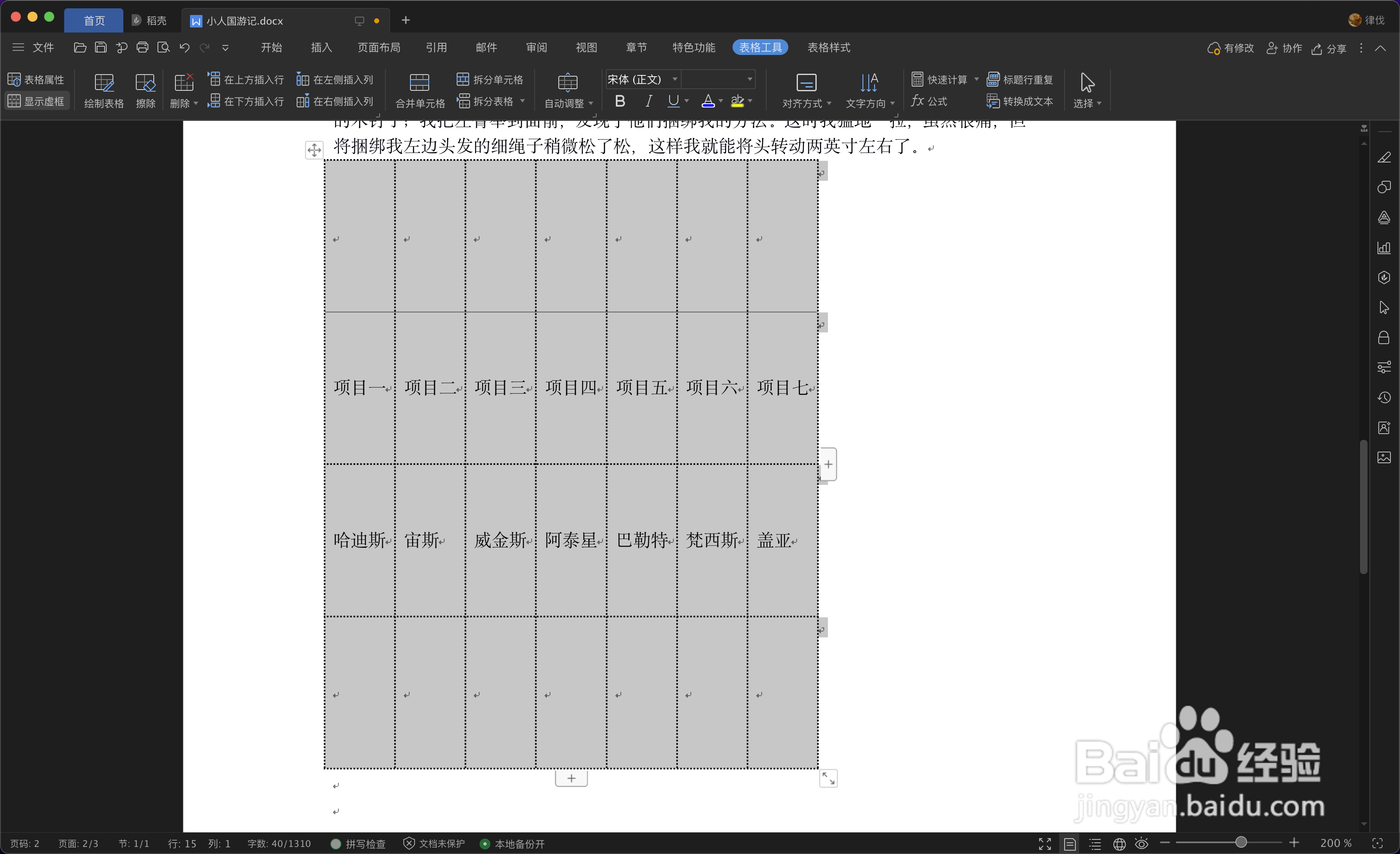Screen dimensions: 1400x854
Task: Open the AutoFit (自动调整) dropdown
Action: (568, 91)
